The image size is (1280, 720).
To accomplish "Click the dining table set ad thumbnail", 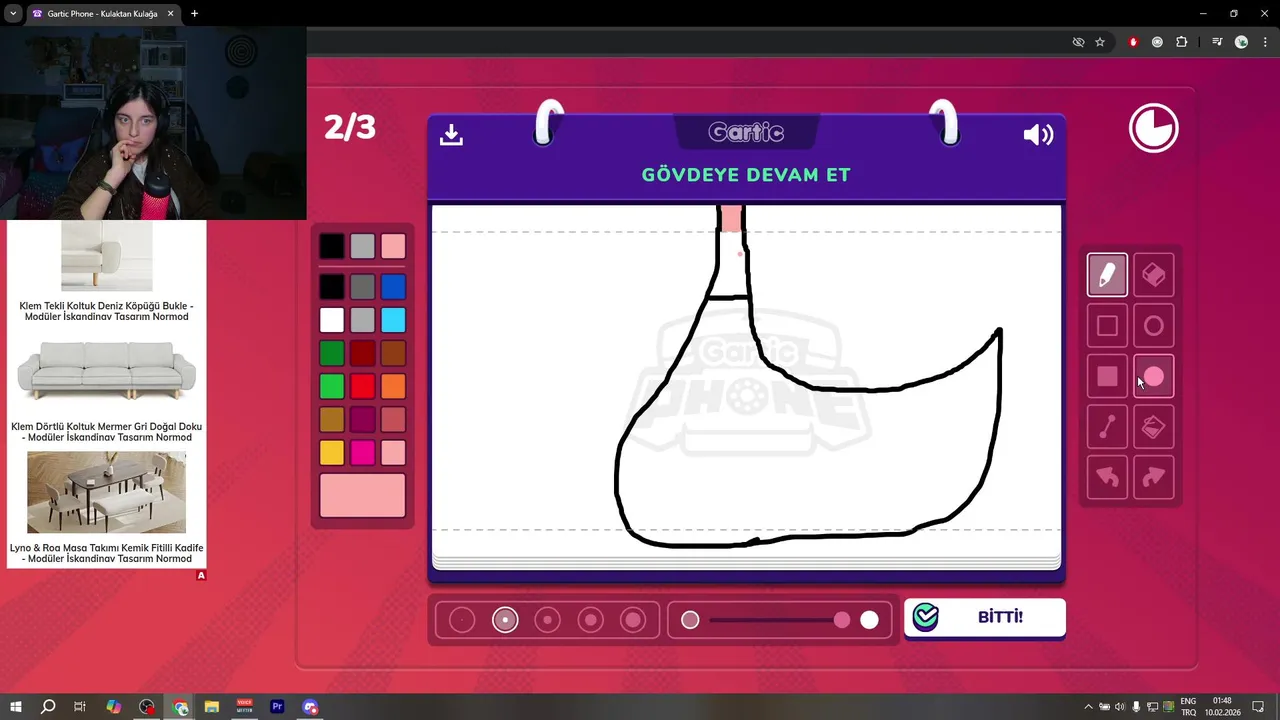I will click(106, 492).
